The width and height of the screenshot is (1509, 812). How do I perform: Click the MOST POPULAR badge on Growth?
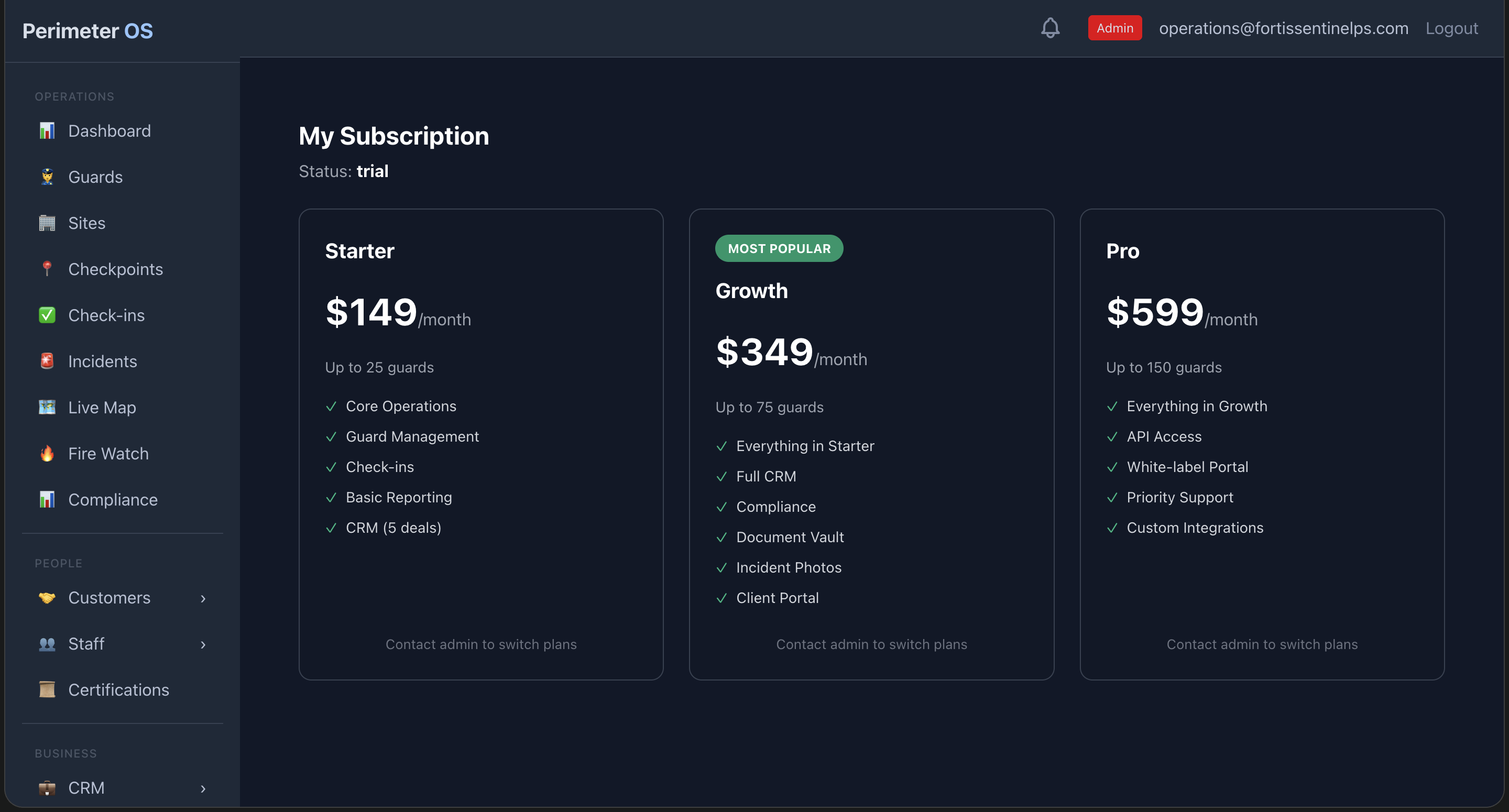click(779, 248)
